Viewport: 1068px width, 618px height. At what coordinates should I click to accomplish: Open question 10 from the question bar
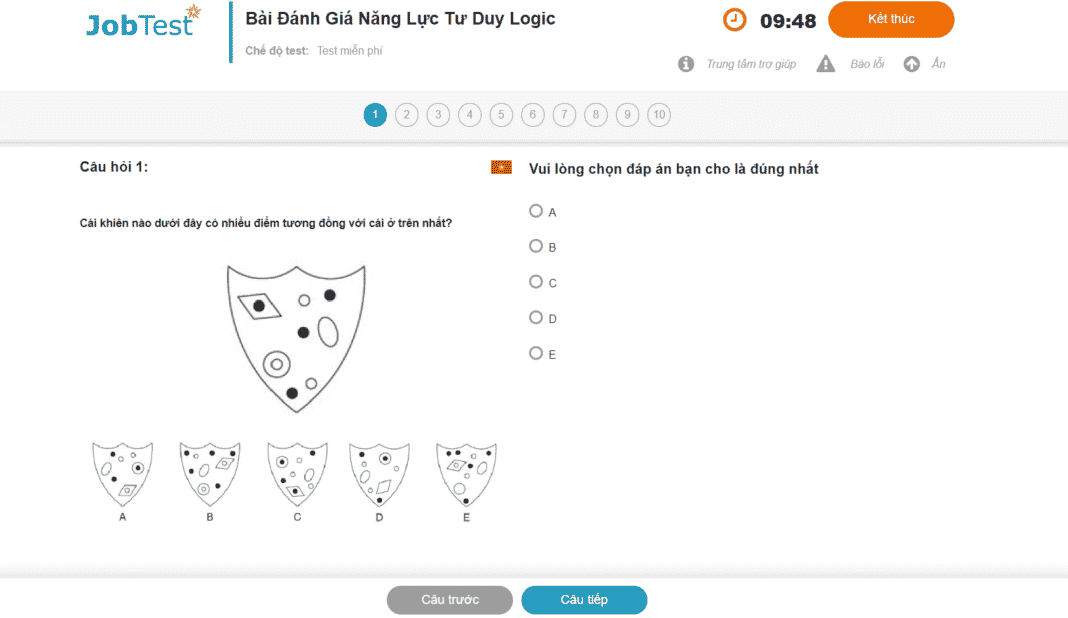click(659, 115)
